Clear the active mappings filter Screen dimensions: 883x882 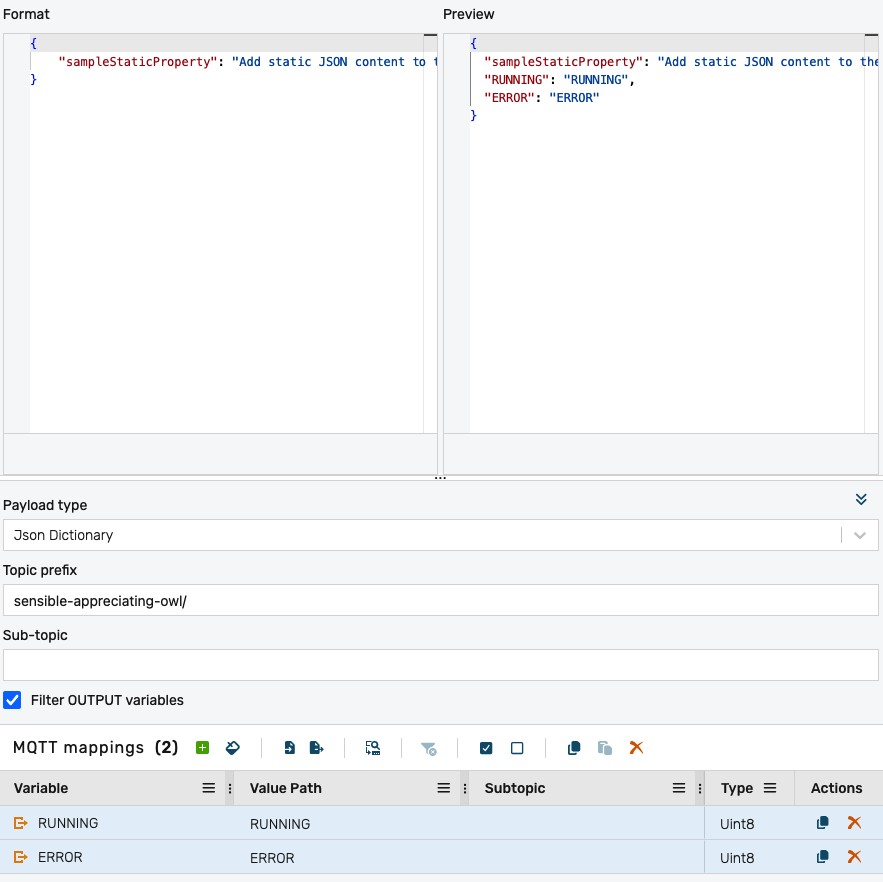click(x=429, y=748)
